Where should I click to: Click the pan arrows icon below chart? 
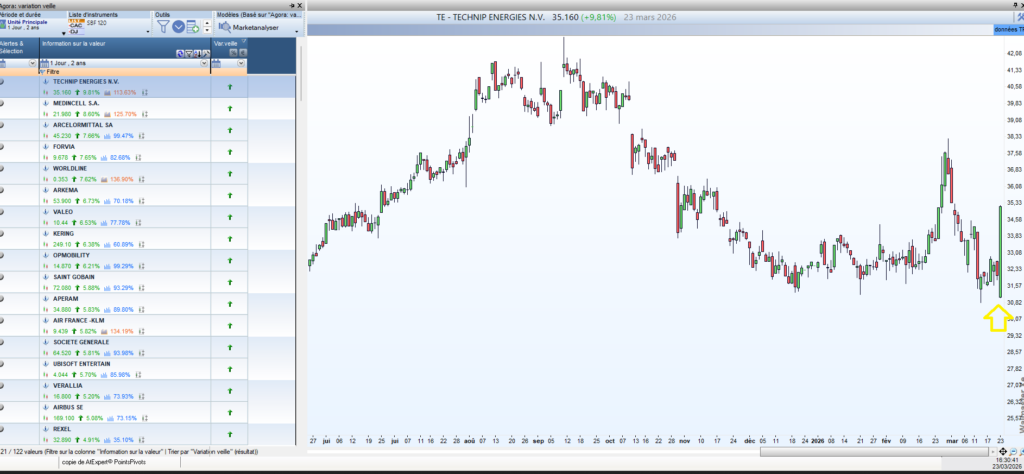1003,452
